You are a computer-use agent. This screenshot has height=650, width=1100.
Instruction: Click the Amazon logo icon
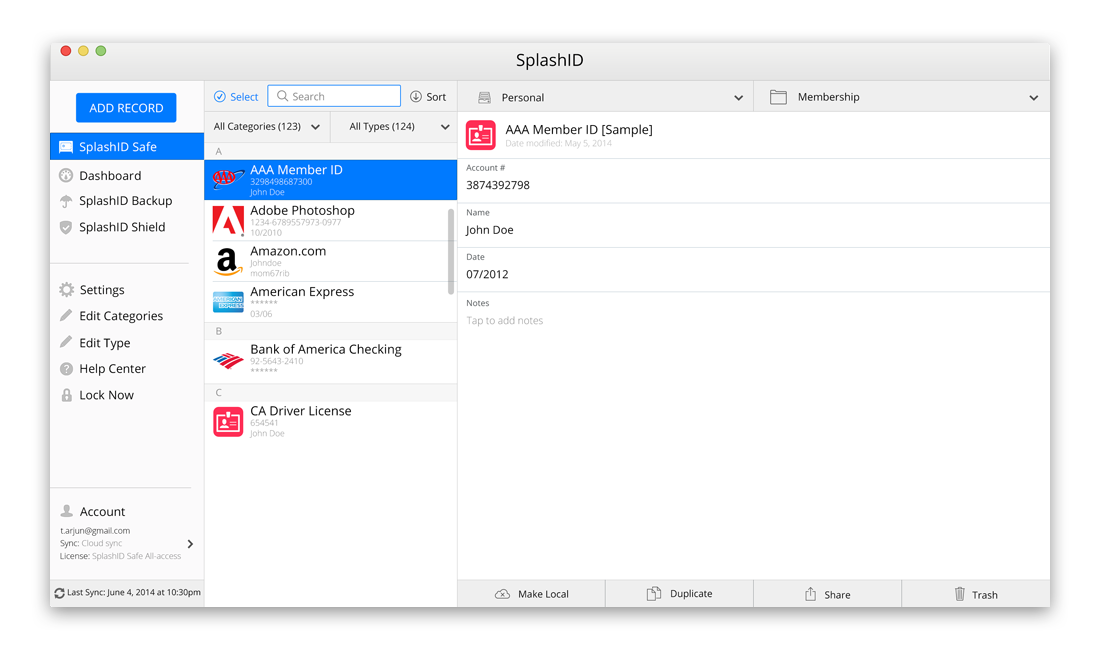(x=228, y=262)
